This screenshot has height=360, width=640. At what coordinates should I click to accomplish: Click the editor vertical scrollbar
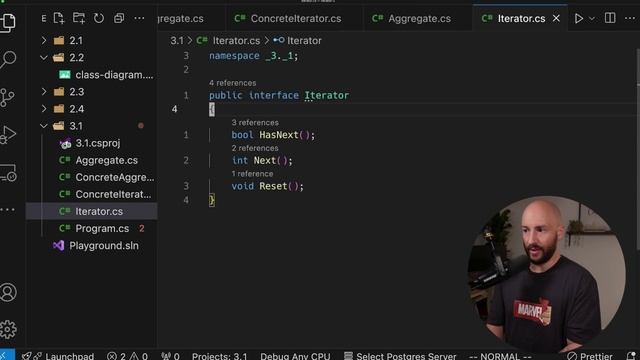638,149
